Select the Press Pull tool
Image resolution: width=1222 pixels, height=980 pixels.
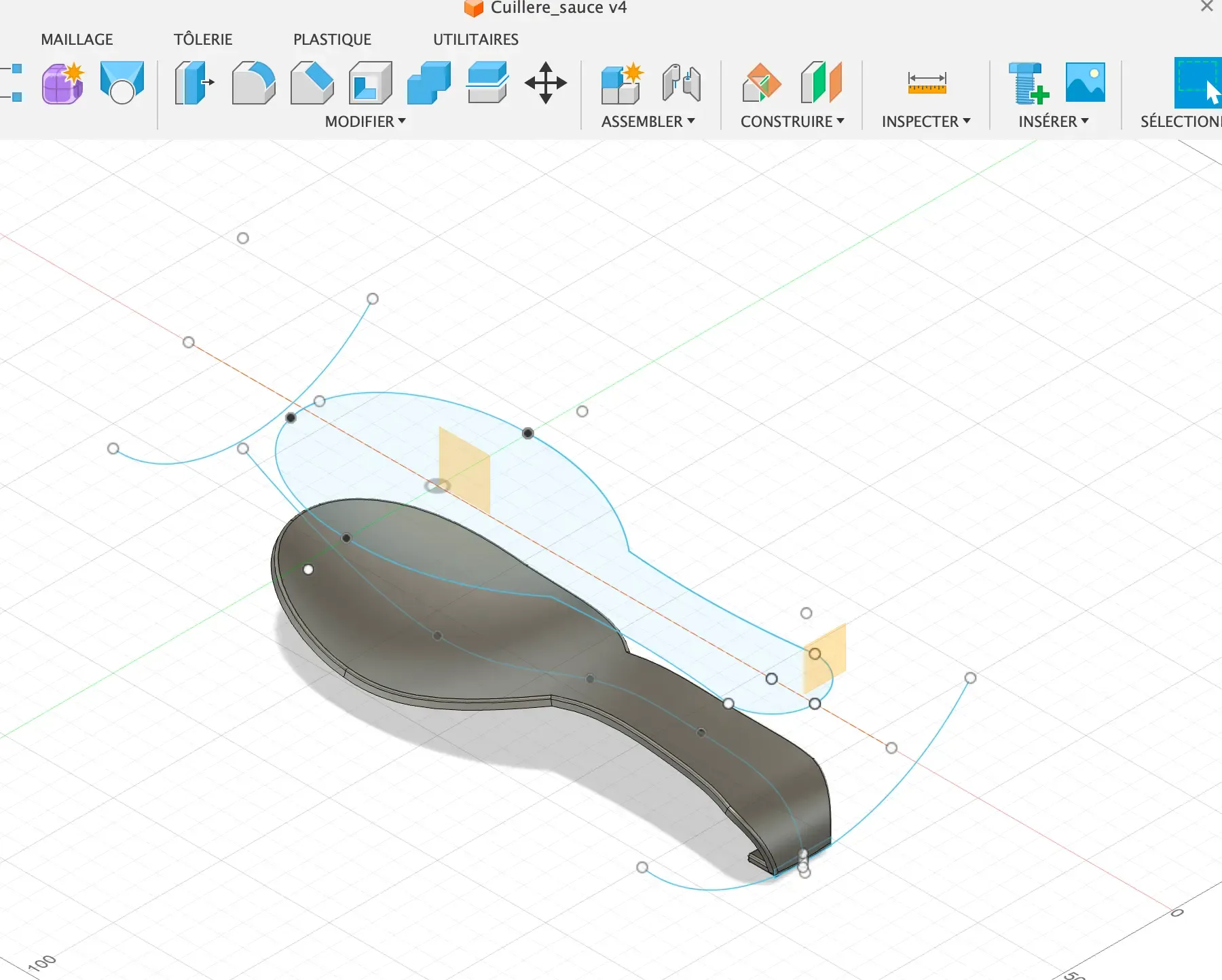(194, 83)
